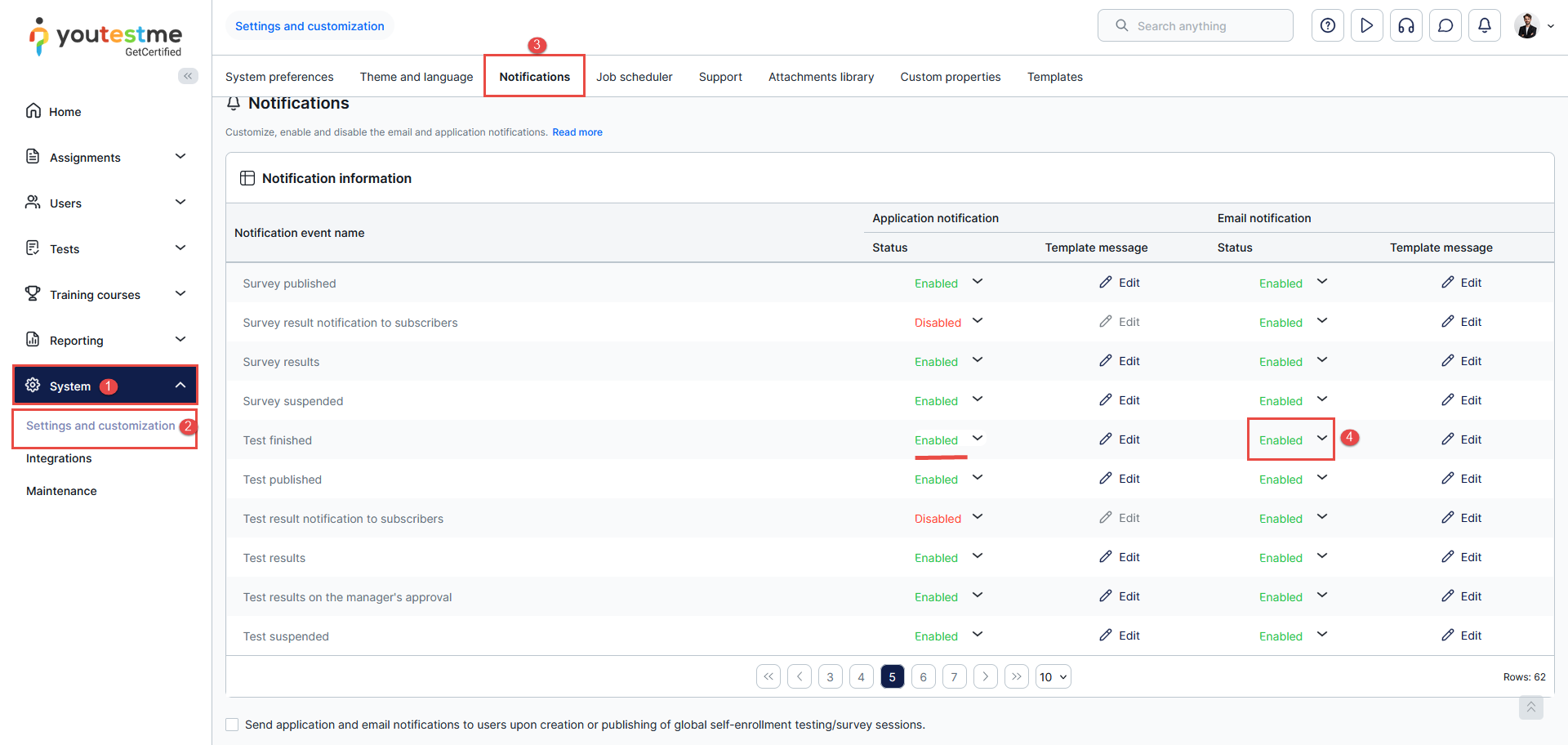Screen dimensions: 1568x745
Task: Enable global self-enrollment notifications checkbox
Action: coord(233,725)
